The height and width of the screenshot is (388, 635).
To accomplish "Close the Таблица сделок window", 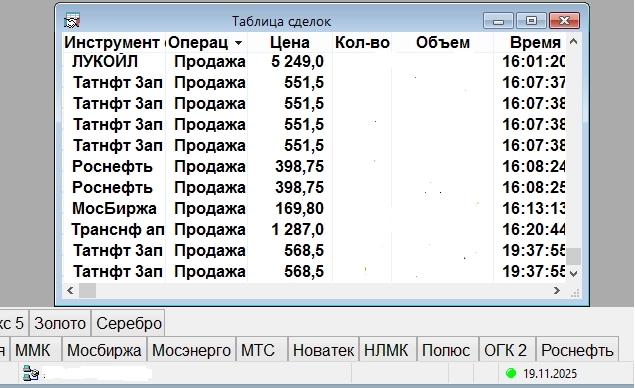I will coord(565,20).
